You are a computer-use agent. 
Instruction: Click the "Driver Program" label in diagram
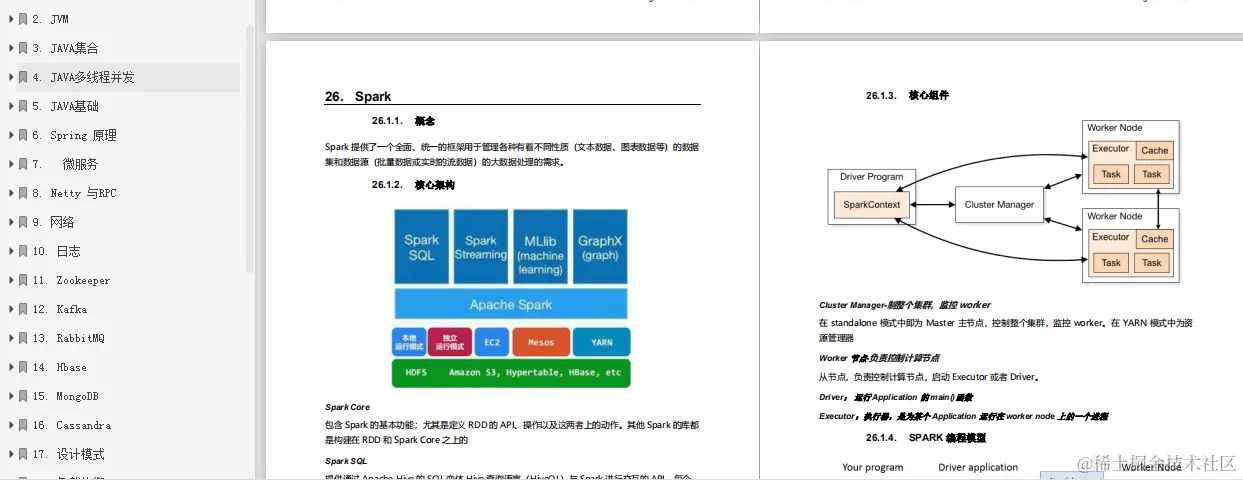pyautogui.click(x=871, y=177)
